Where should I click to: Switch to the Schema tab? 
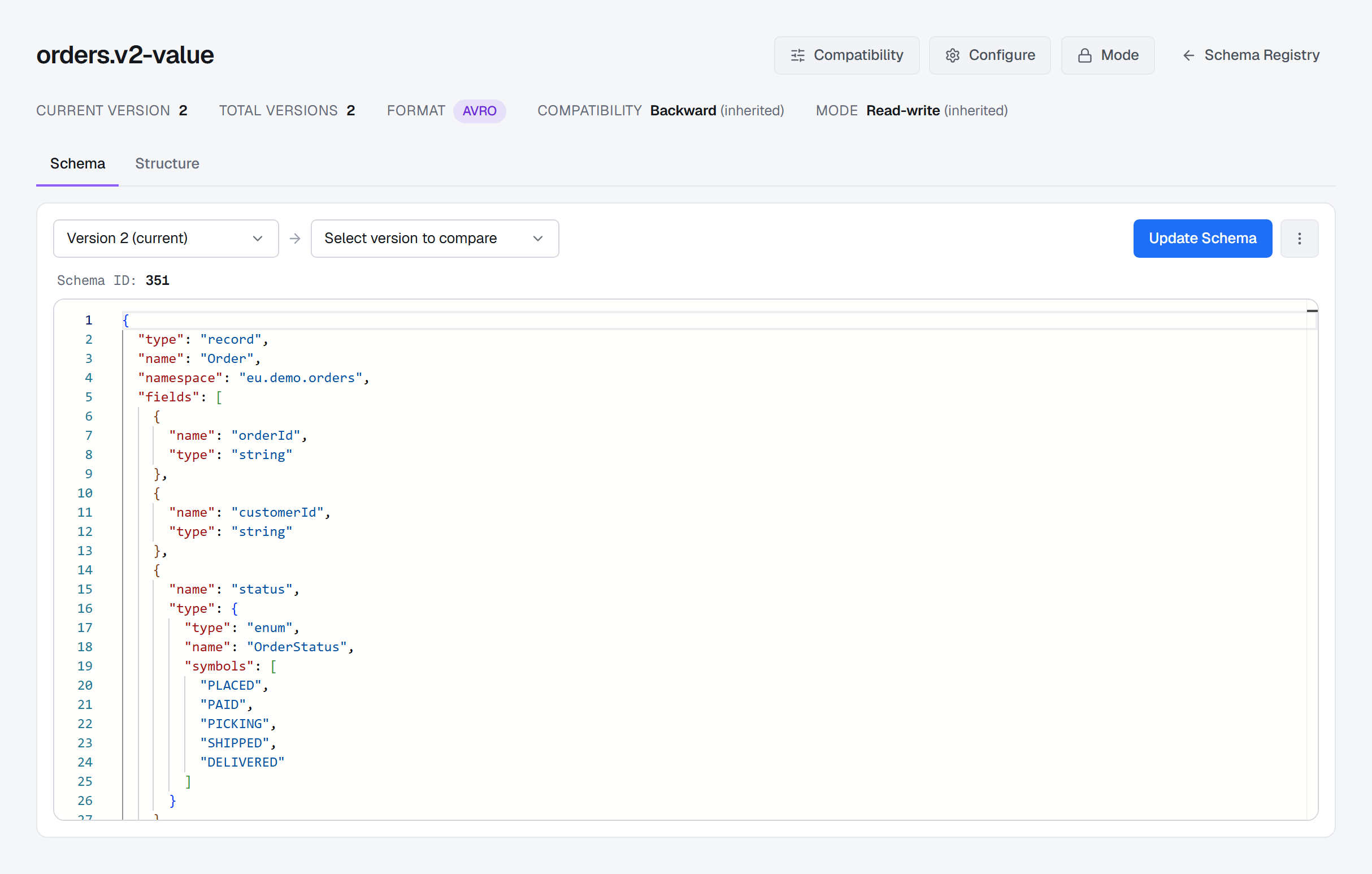tap(77, 163)
